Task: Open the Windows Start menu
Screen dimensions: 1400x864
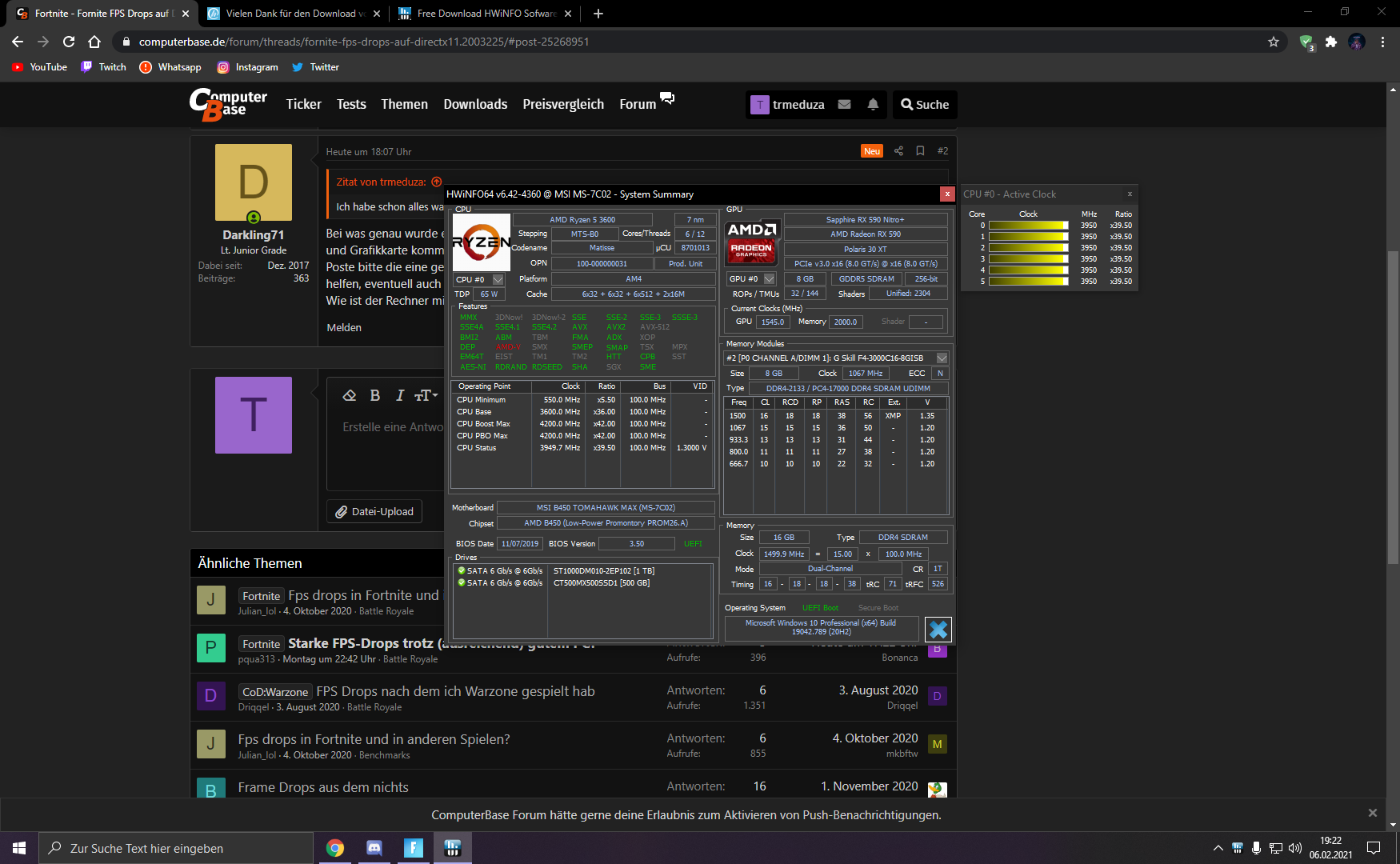Action: pyautogui.click(x=19, y=848)
